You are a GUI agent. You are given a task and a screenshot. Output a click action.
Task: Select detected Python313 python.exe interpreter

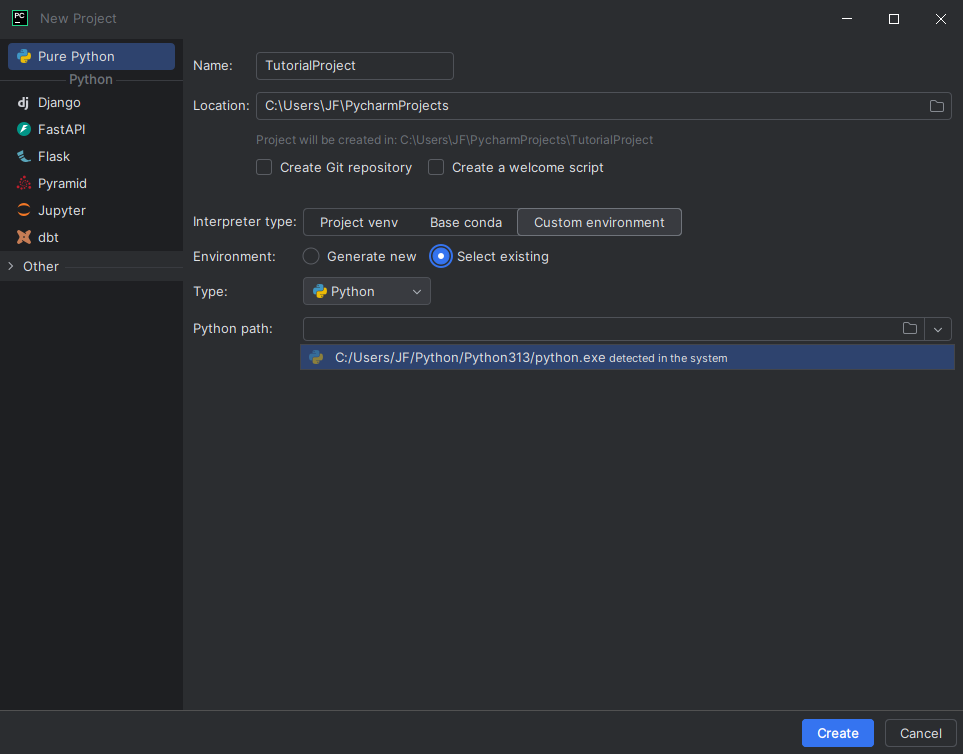(627, 357)
